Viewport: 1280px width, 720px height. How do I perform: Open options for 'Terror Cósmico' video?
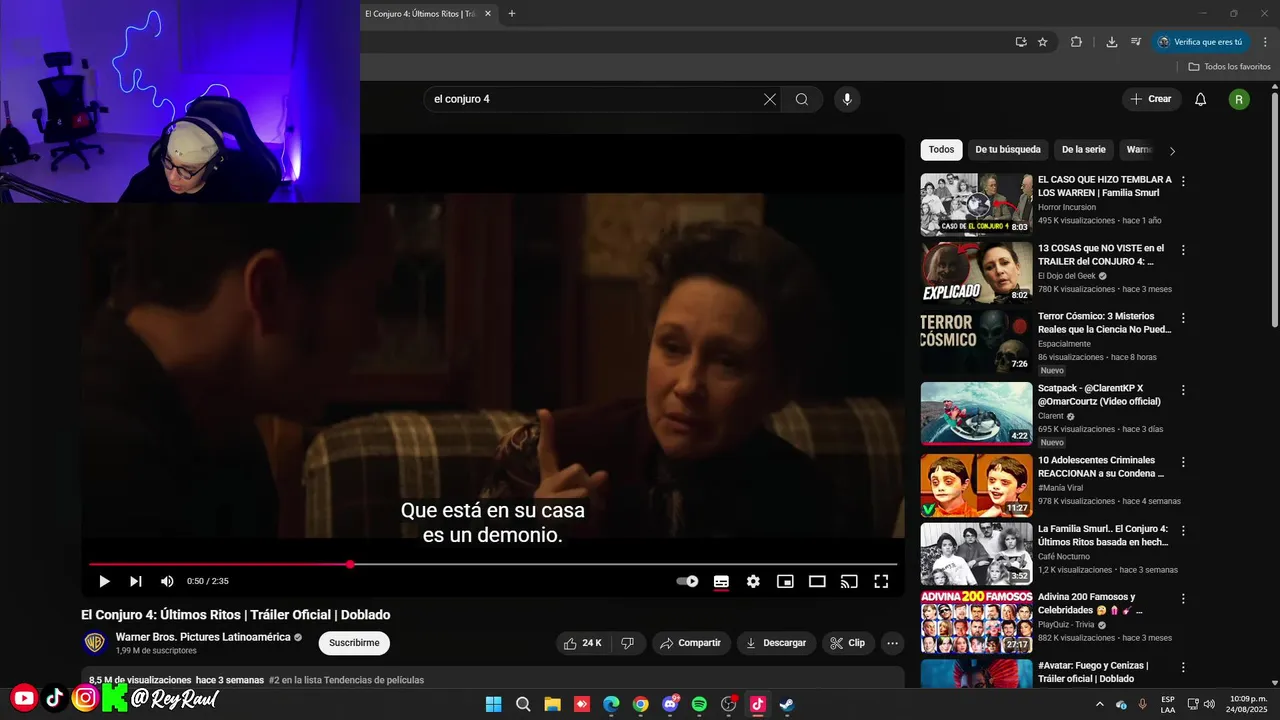pos(1183,318)
